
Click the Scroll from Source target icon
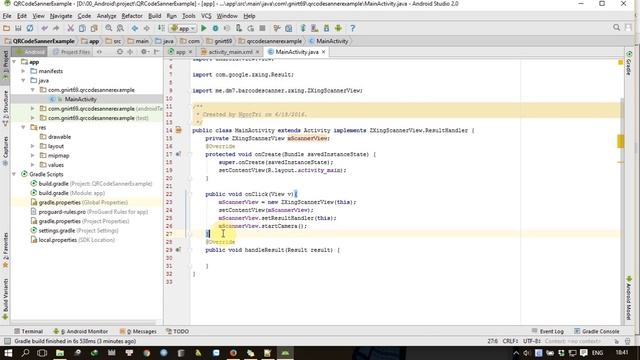click(x=120, y=52)
